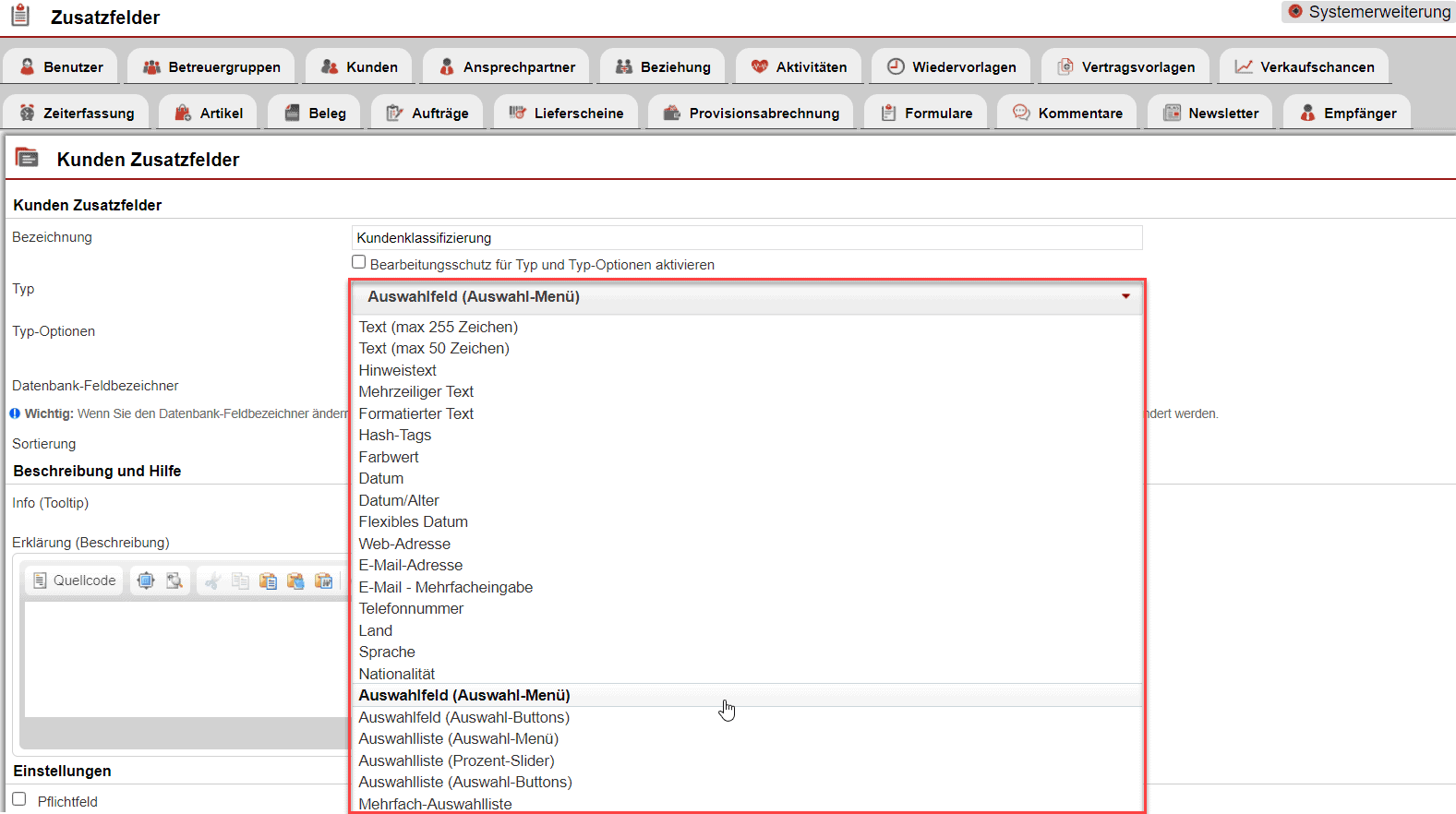Screen dimensions: 1456x814
Task: Click the Systemerweiterung button
Action: (x=1368, y=12)
